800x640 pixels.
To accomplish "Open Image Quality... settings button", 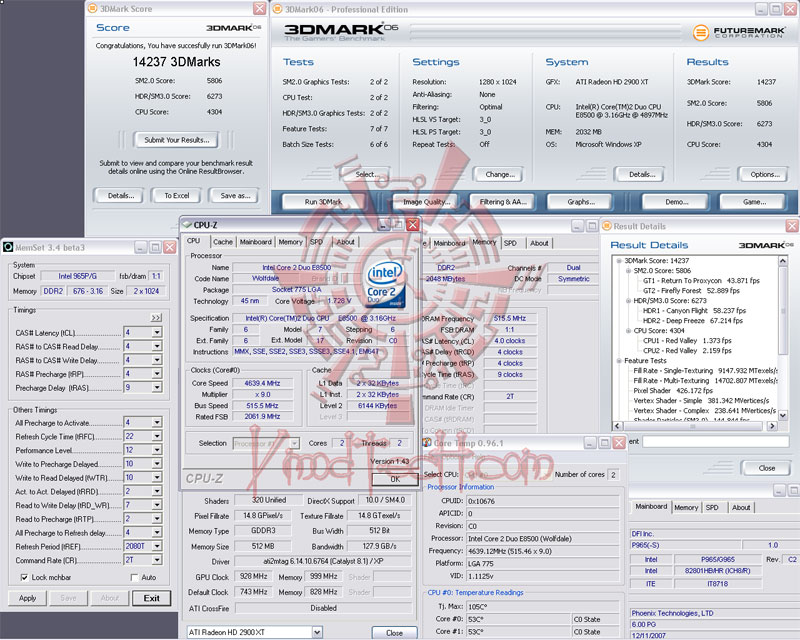I will coord(425,202).
